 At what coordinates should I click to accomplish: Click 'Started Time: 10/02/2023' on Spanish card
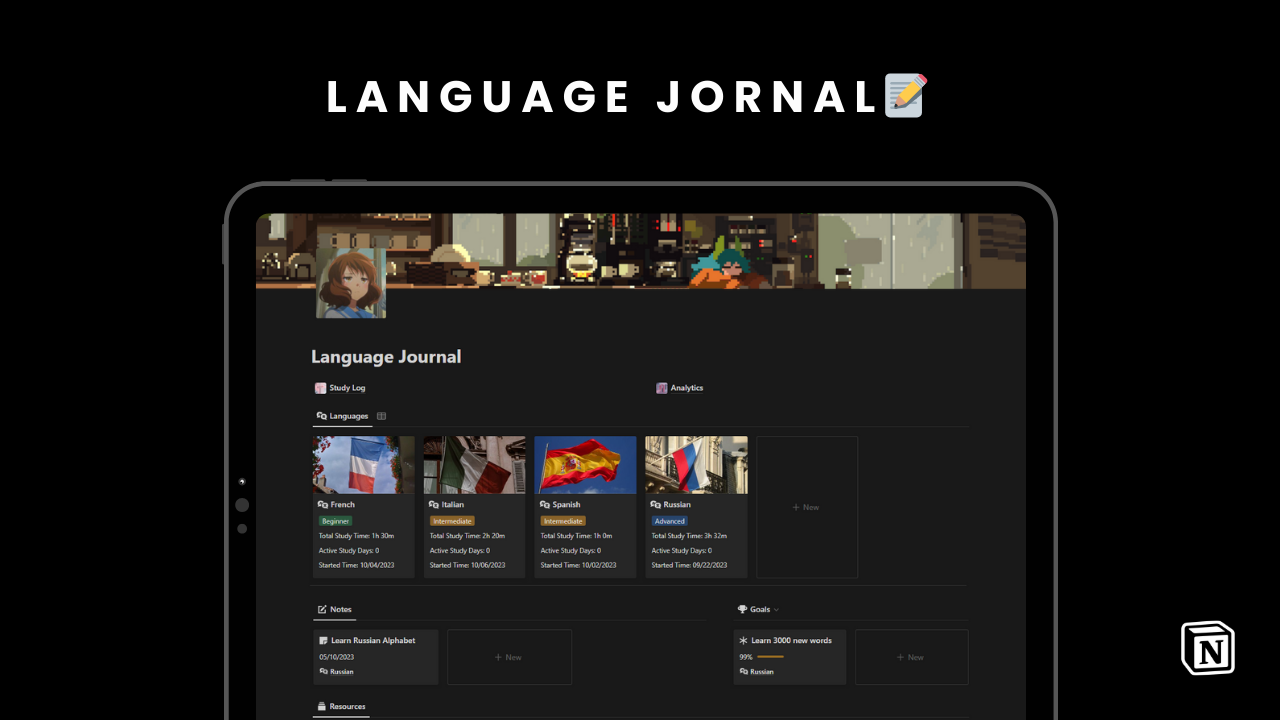578,565
